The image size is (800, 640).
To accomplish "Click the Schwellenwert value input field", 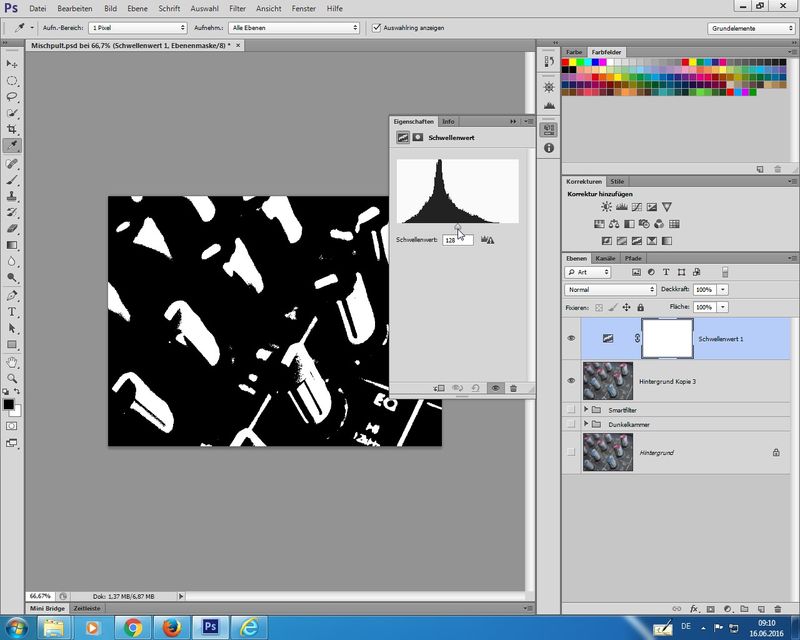I will click(456, 240).
